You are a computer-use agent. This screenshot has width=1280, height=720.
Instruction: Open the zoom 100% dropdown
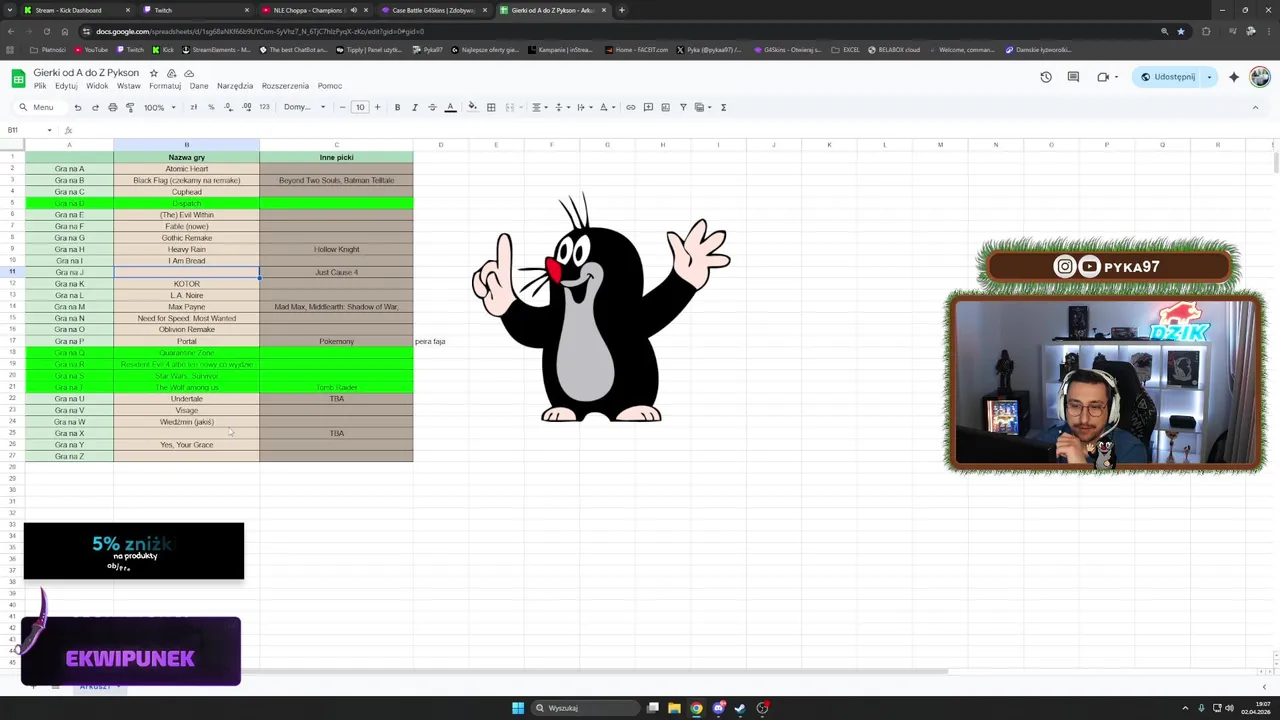(160, 107)
